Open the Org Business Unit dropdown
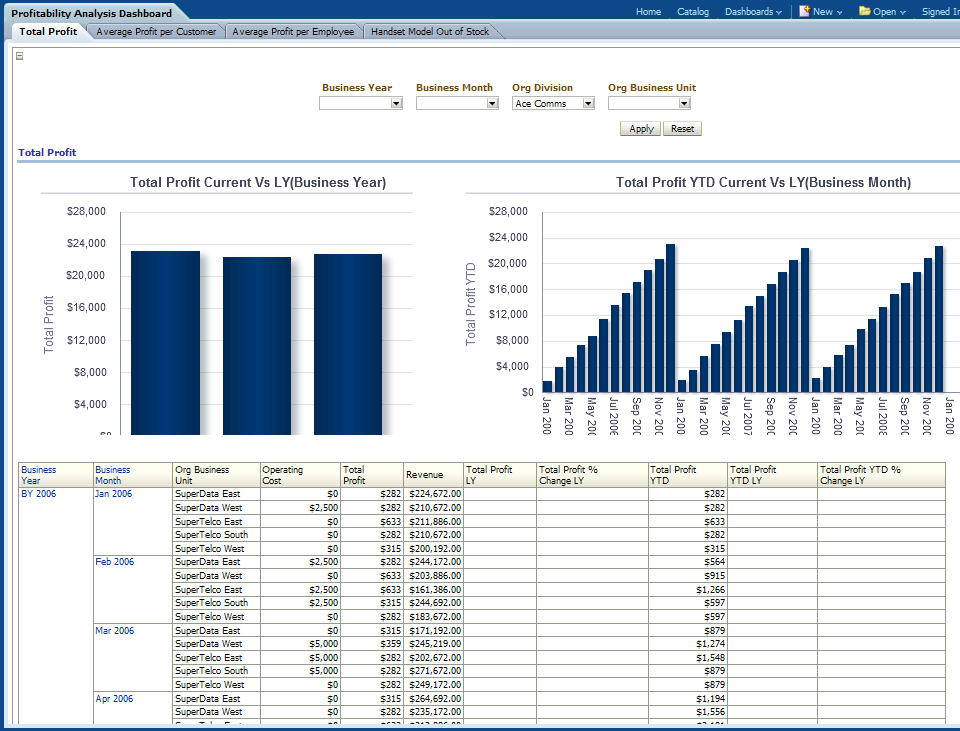The width and height of the screenshot is (960, 731). [x=684, y=103]
